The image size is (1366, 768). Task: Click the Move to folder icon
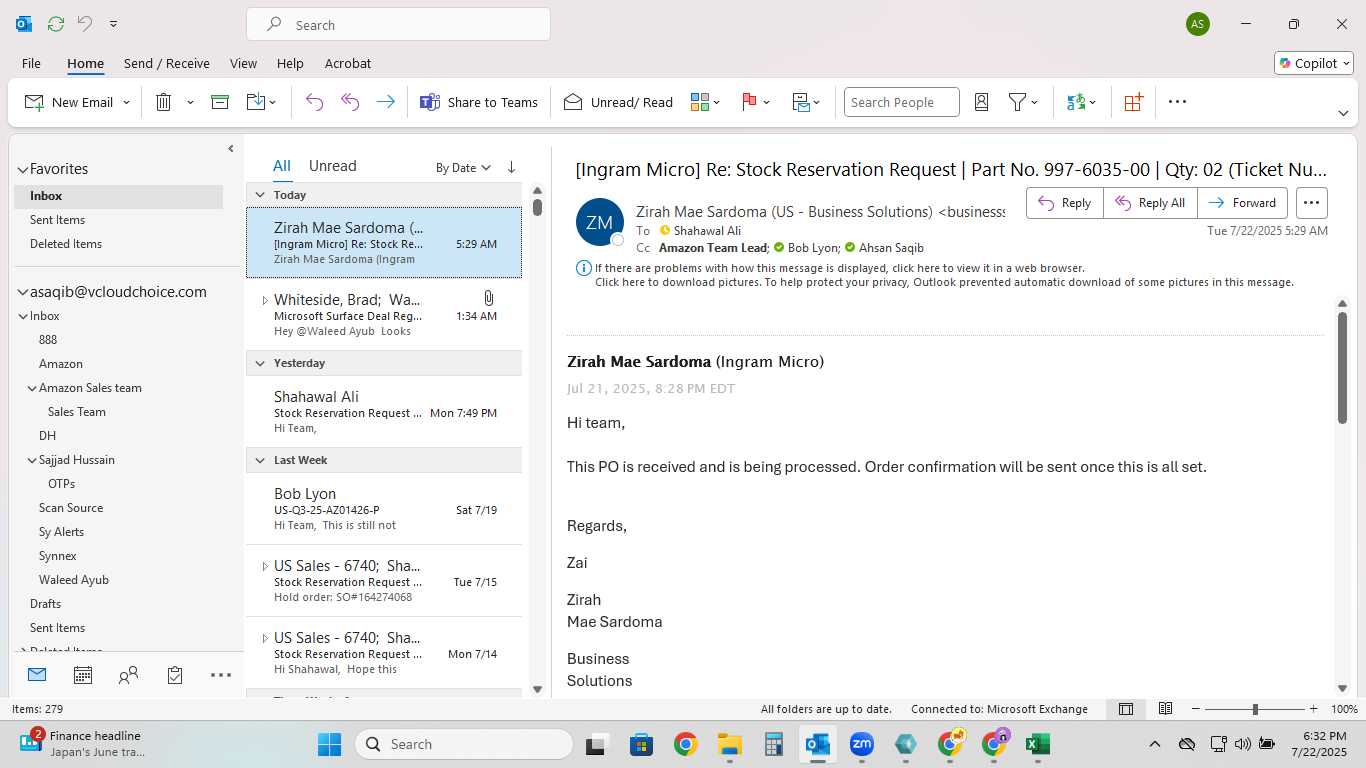pos(255,102)
